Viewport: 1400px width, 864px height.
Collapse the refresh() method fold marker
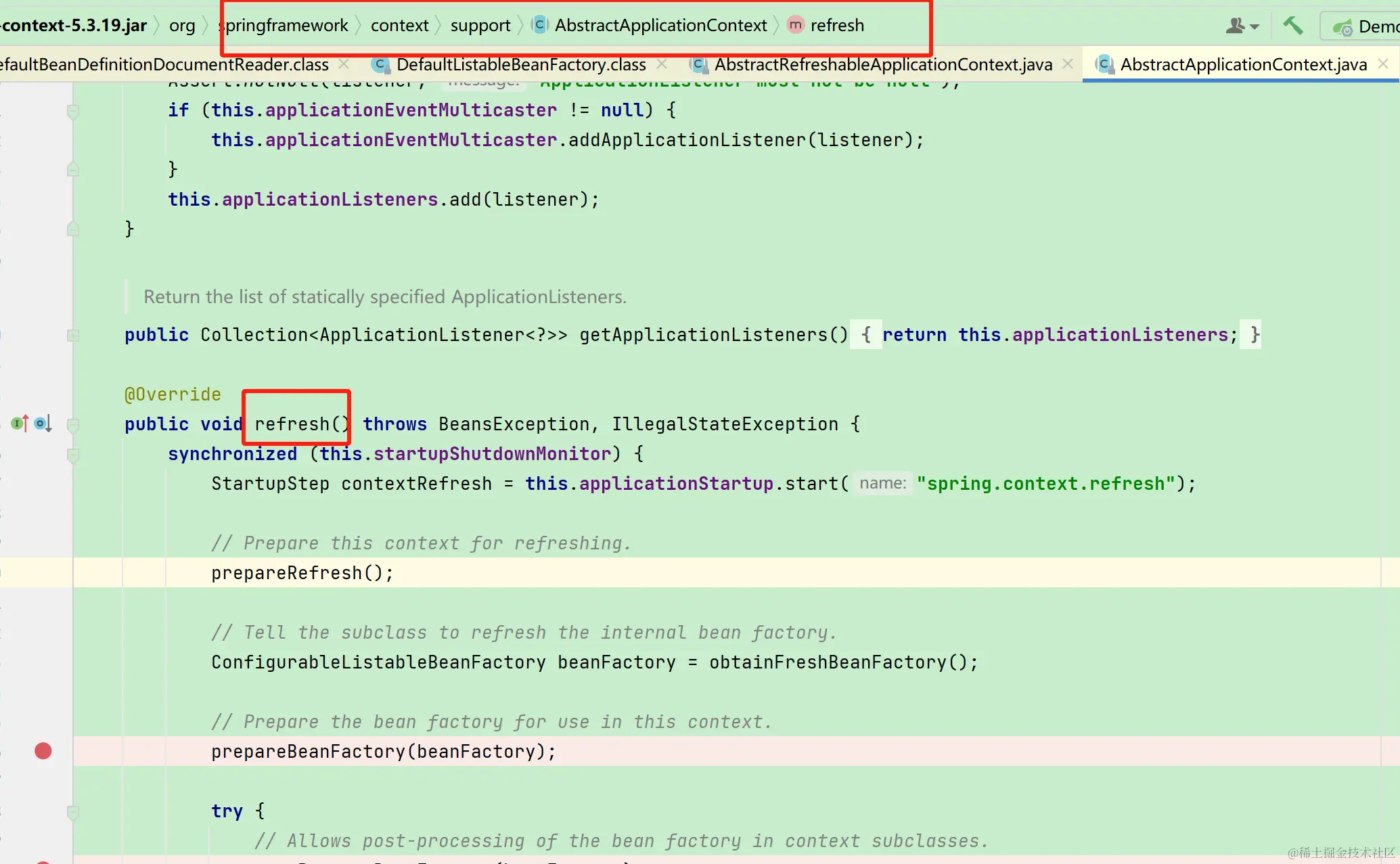pyautogui.click(x=73, y=424)
